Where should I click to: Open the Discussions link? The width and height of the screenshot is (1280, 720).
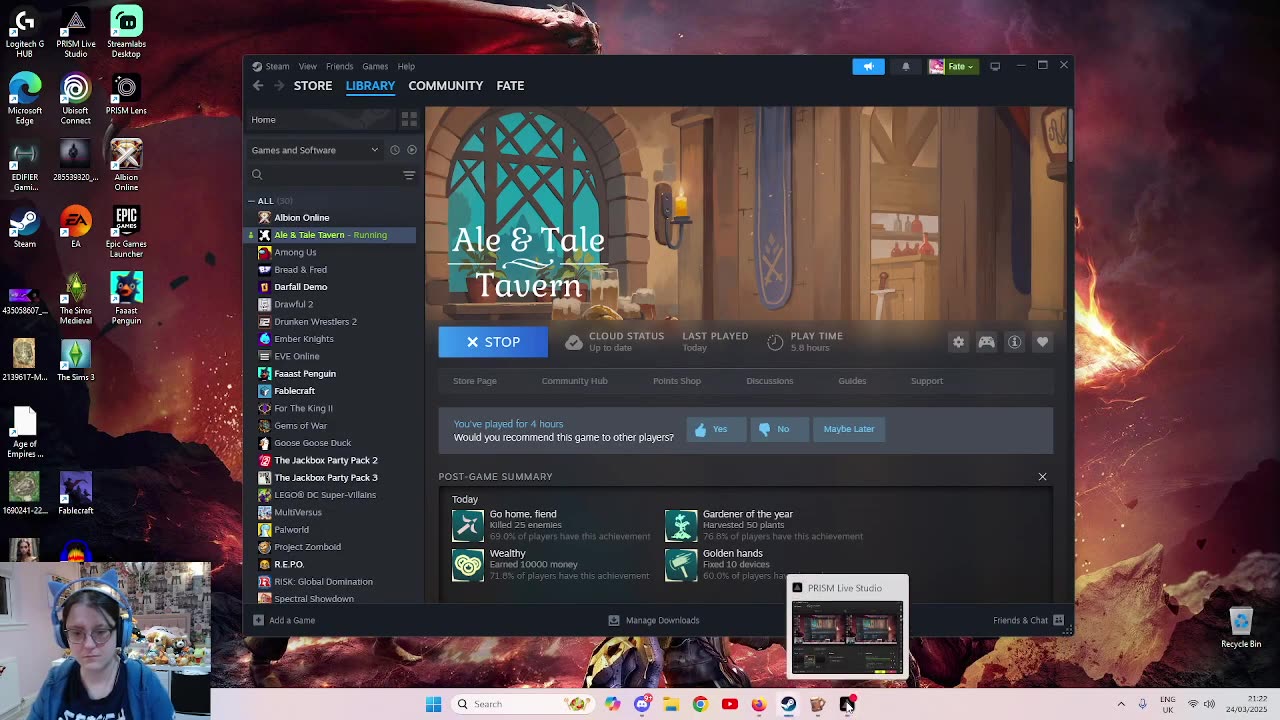pos(769,381)
